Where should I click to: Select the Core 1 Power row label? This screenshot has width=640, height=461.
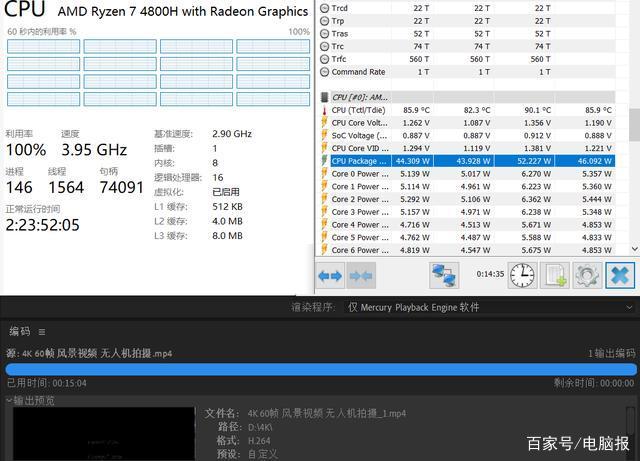(x=360, y=187)
